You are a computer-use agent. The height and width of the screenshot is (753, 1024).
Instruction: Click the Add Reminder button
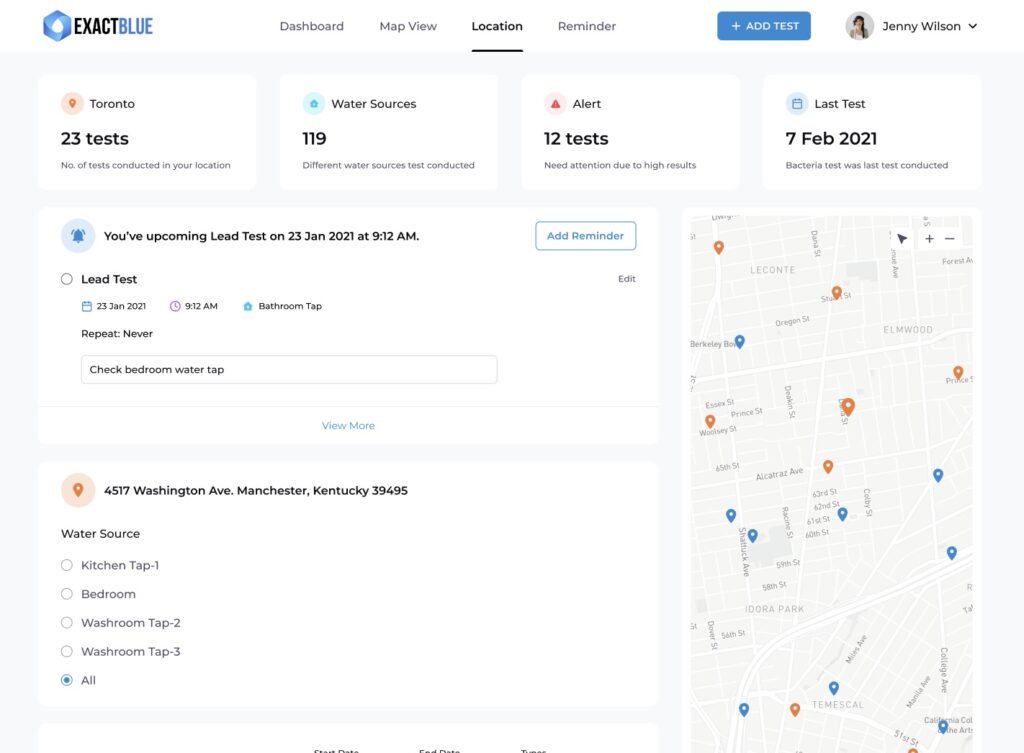tap(586, 236)
